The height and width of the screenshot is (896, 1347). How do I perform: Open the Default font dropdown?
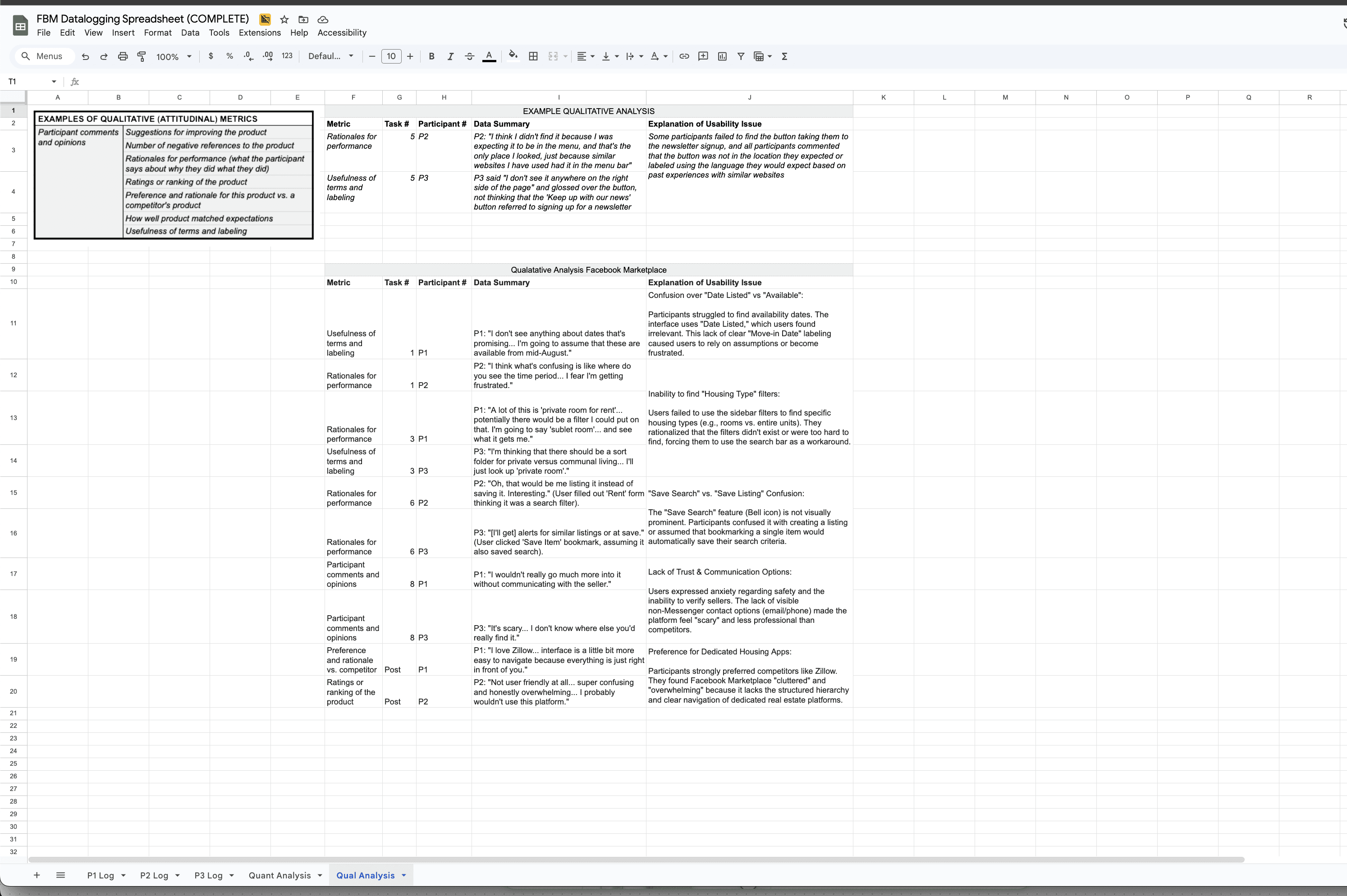[x=330, y=57]
